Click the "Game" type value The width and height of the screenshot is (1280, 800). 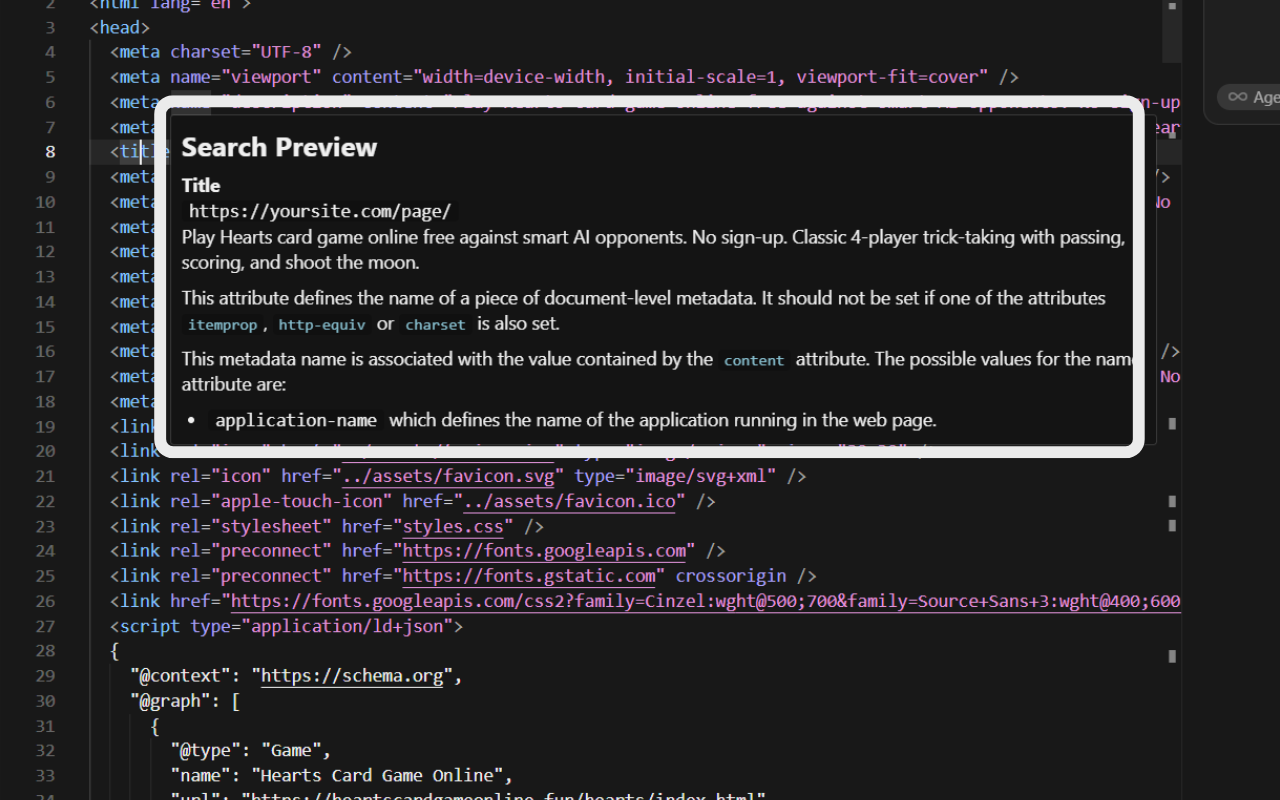coord(292,751)
